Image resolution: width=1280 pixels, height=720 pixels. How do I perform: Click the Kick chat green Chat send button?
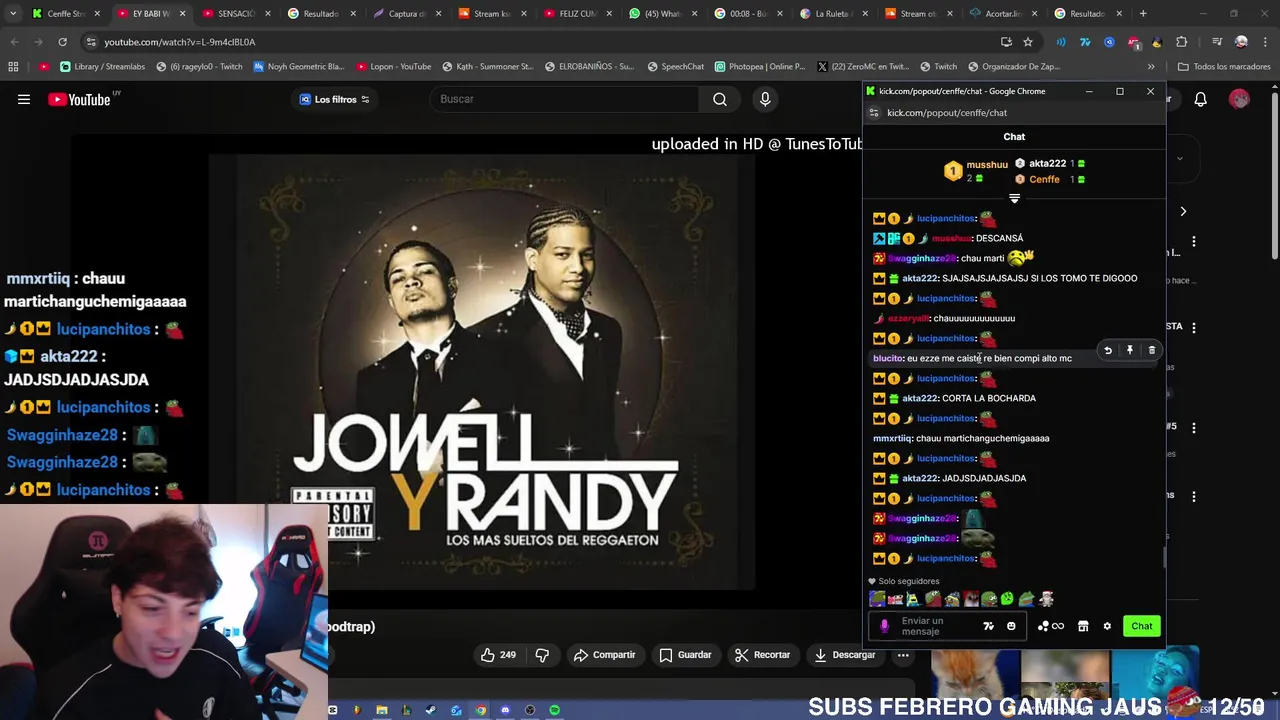(1142, 626)
